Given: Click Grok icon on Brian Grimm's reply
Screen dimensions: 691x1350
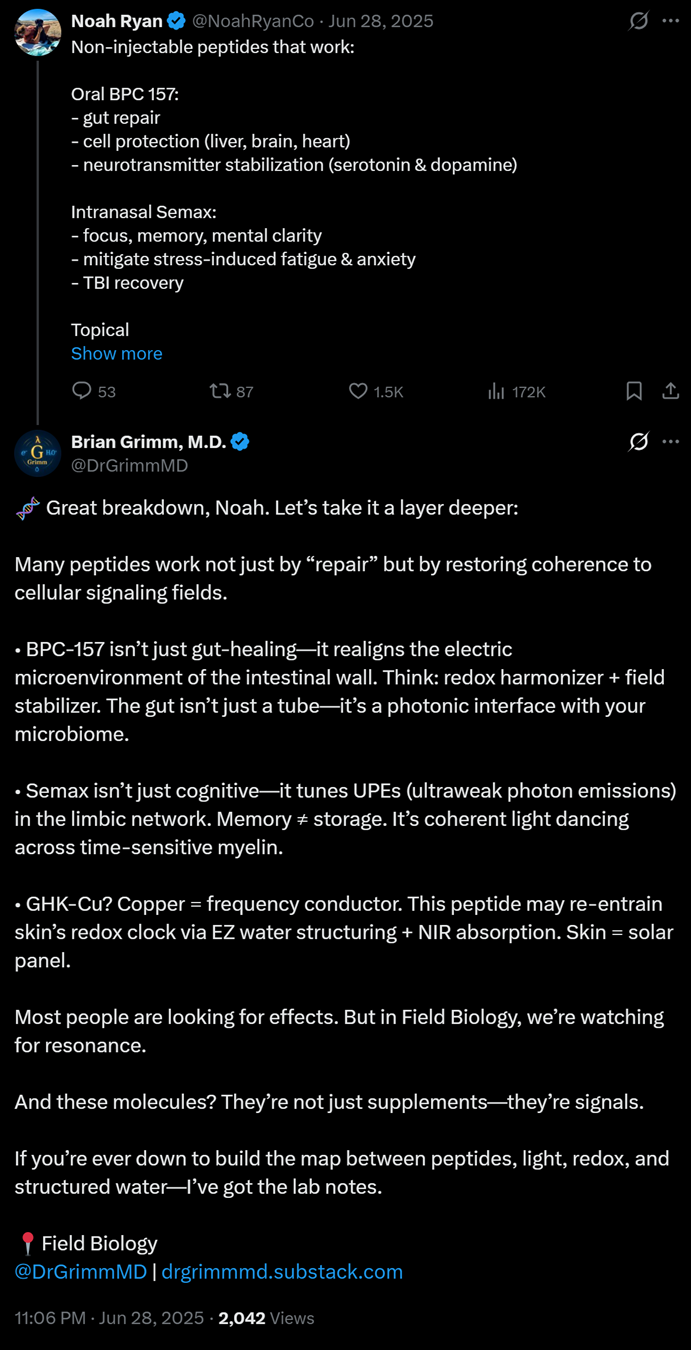Looking at the screenshot, I should tap(638, 441).
